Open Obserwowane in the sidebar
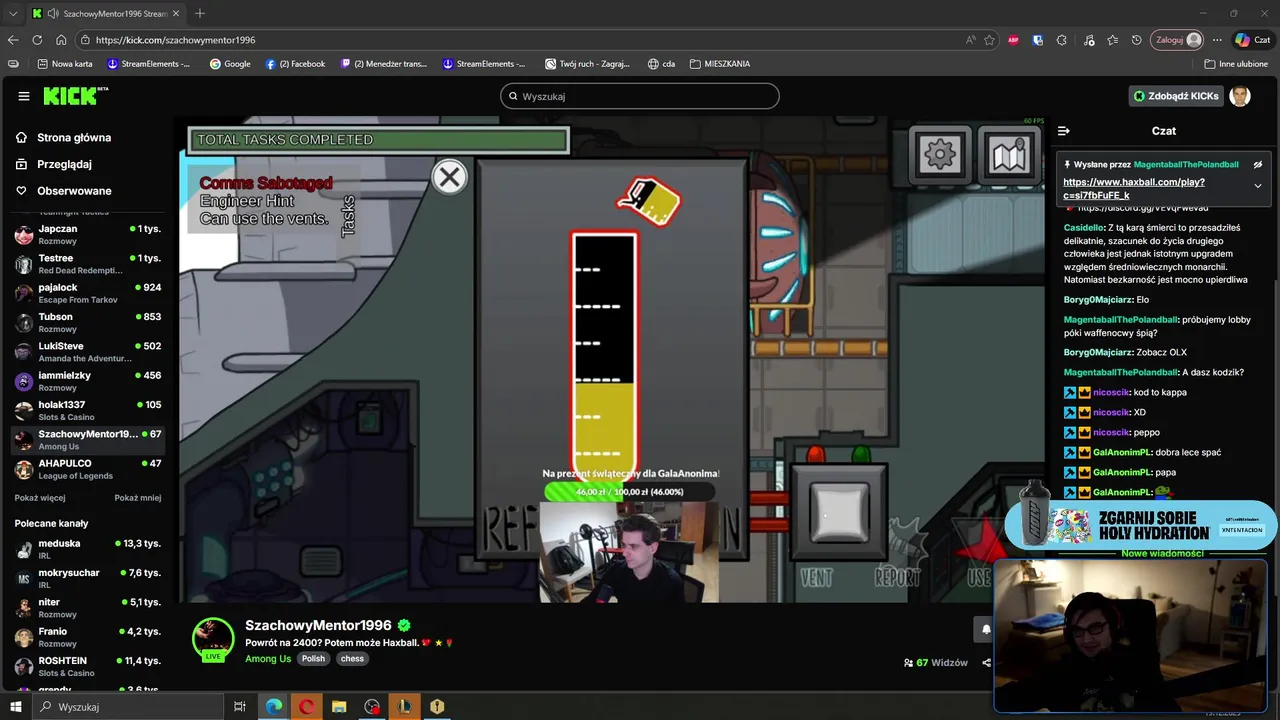Viewport: 1280px width, 720px height. click(74, 191)
